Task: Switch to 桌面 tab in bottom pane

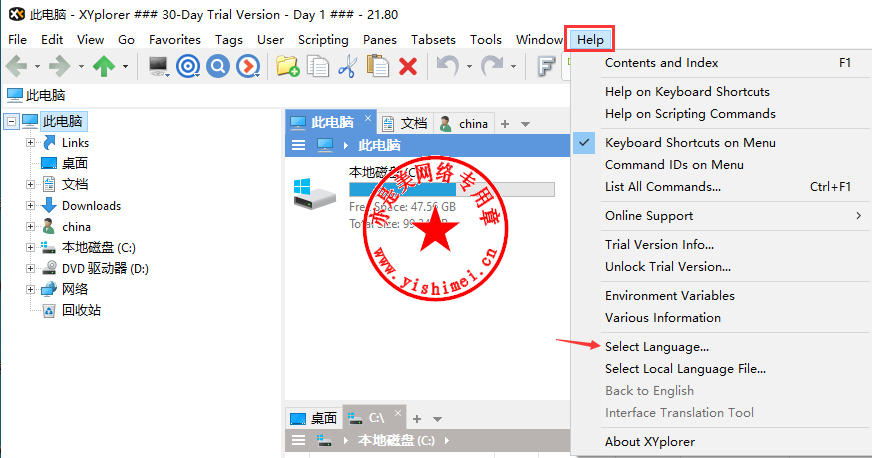Action: [x=314, y=418]
